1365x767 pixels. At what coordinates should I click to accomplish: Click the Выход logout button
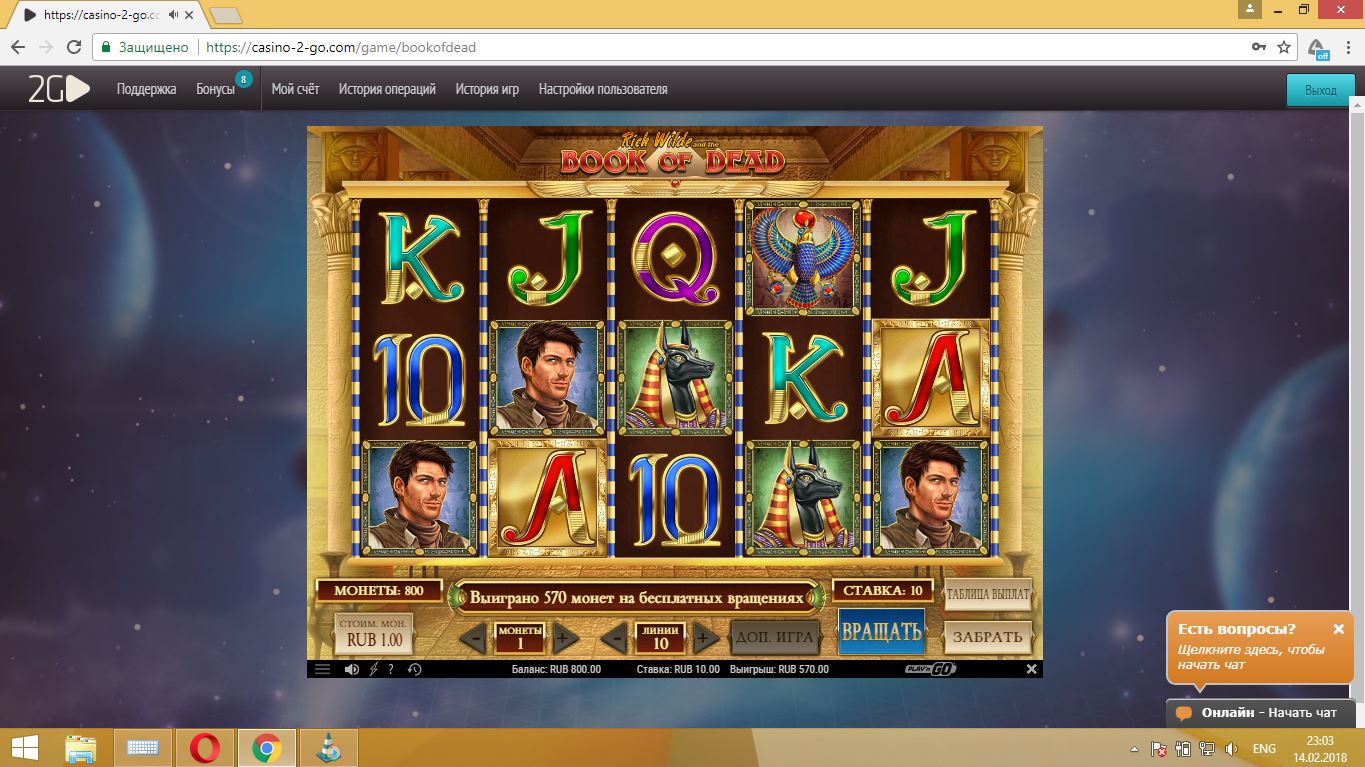pyautogui.click(x=1320, y=90)
